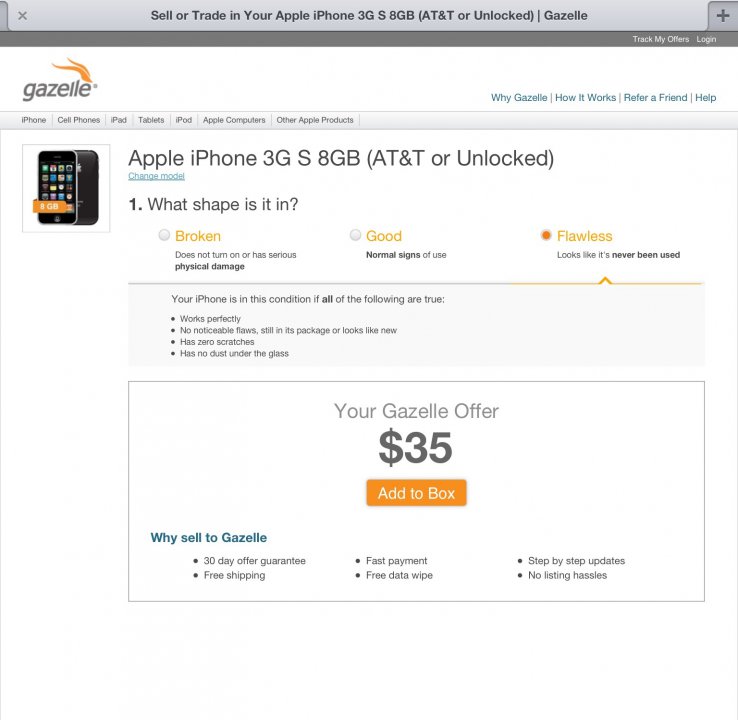Open Refer a Friend link
Image resolution: width=738 pixels, height=720 pixels.
click(x=655, y=97)
